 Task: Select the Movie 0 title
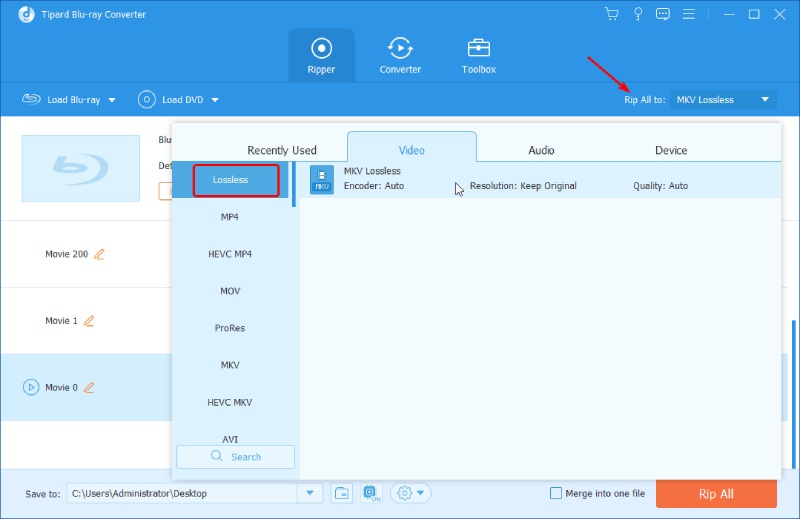tap(61, 387)
